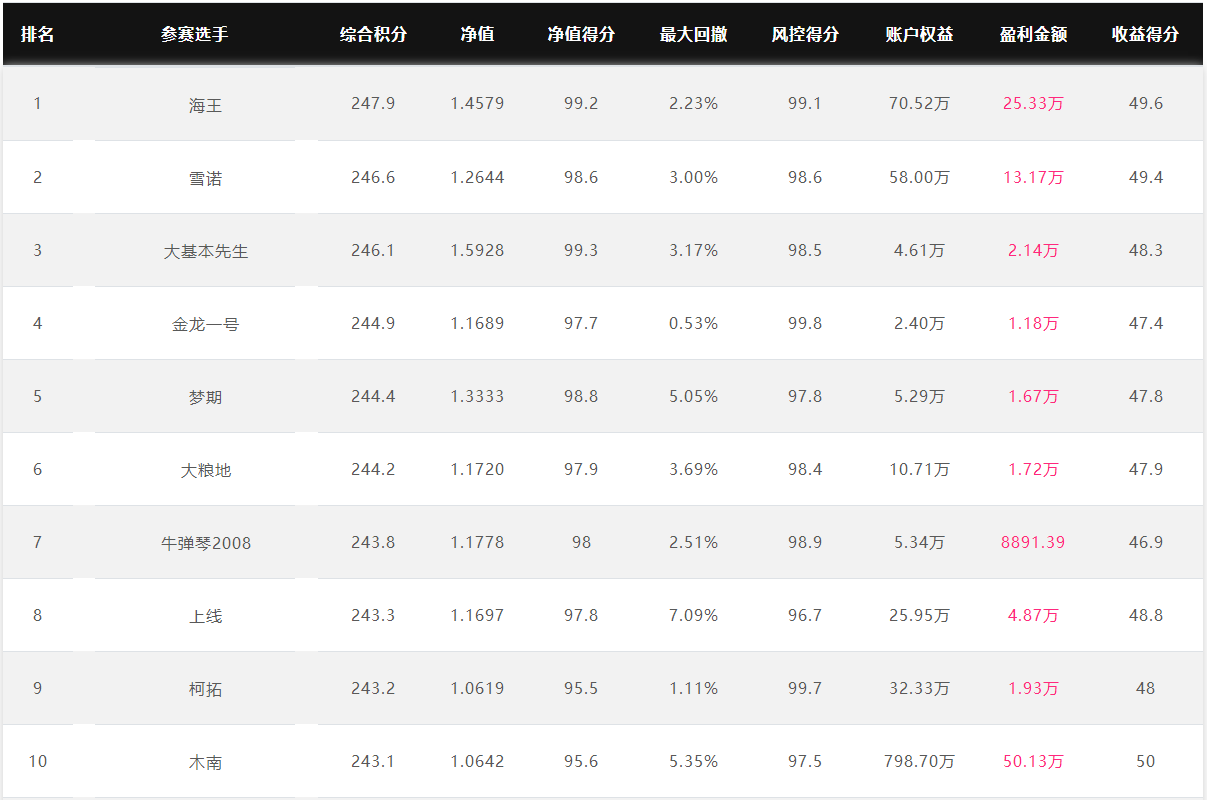1207x800 pixels.
Task: Click the 净值 column header
Action: click(477, 34)
